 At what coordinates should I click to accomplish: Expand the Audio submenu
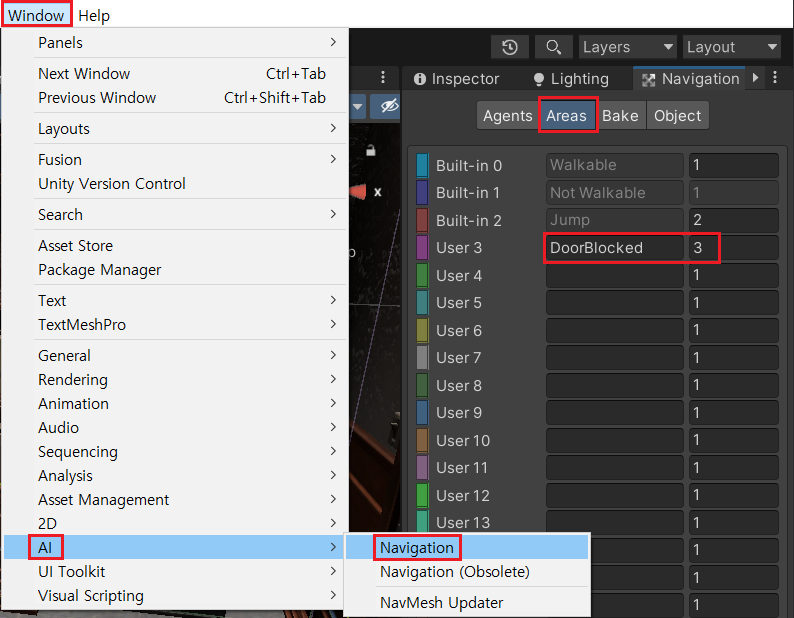175,428
